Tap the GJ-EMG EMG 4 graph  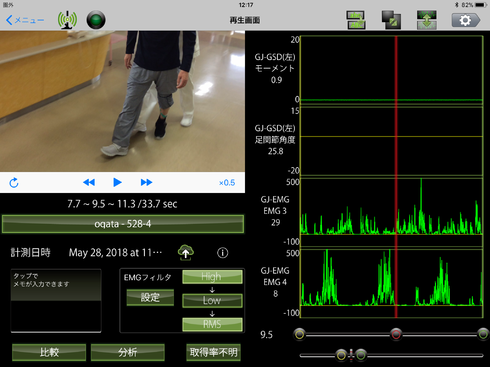pos(392,283)
